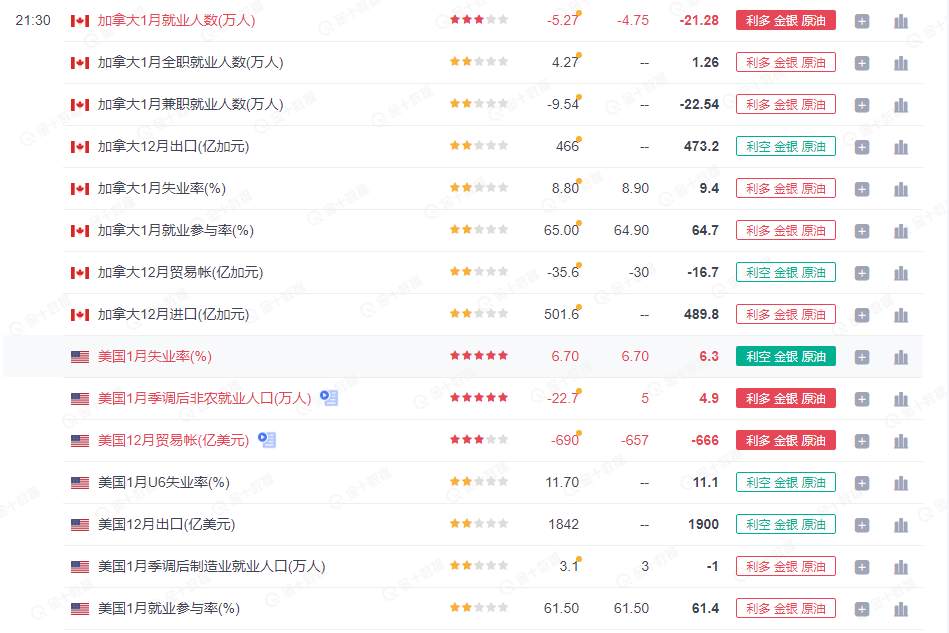949x633 pixels.
Task: Click the plus icon in 加拿大1月全职就业人数 row
Action: (x=862, y=63)
